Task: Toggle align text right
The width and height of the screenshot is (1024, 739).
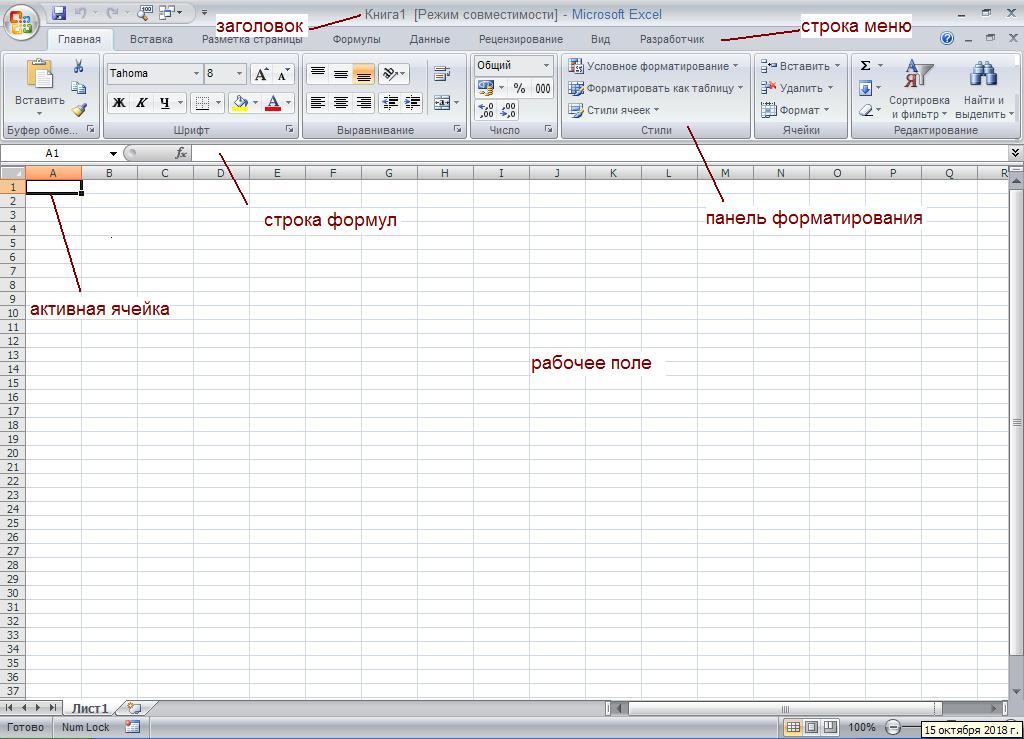Action: tap(364, 102)
